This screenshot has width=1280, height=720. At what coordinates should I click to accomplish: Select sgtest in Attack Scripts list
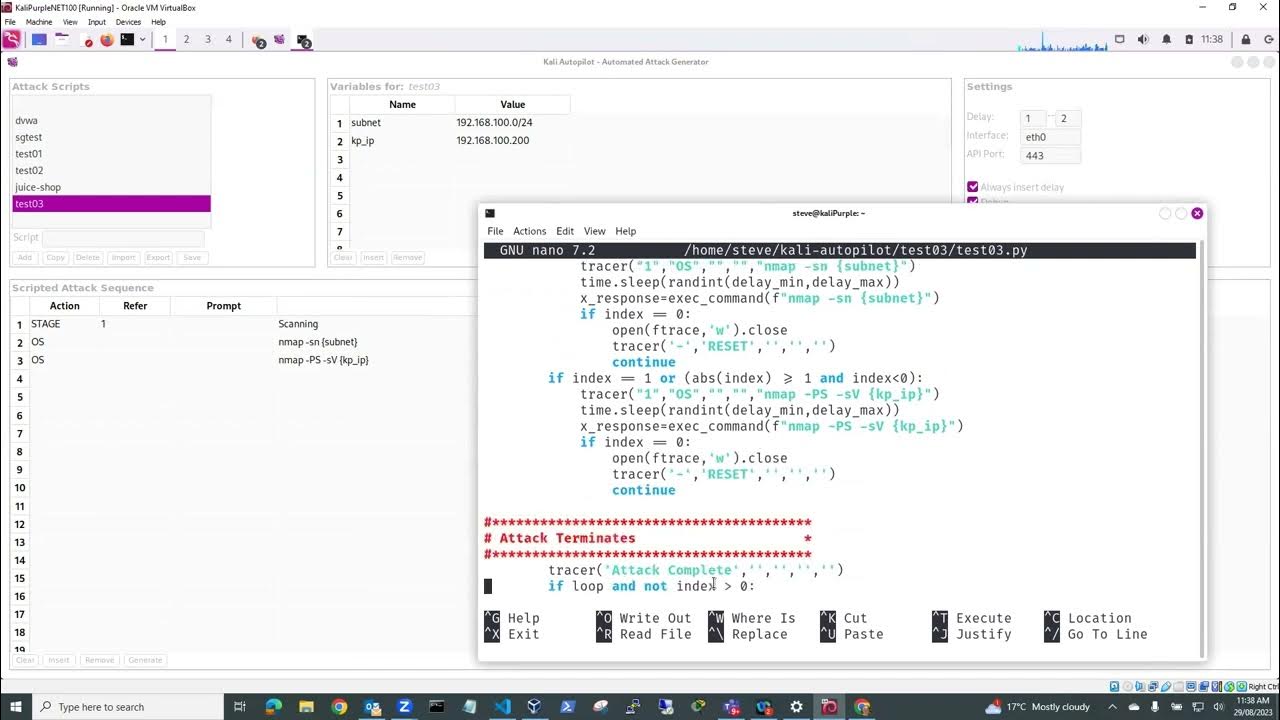pos(111,137)
